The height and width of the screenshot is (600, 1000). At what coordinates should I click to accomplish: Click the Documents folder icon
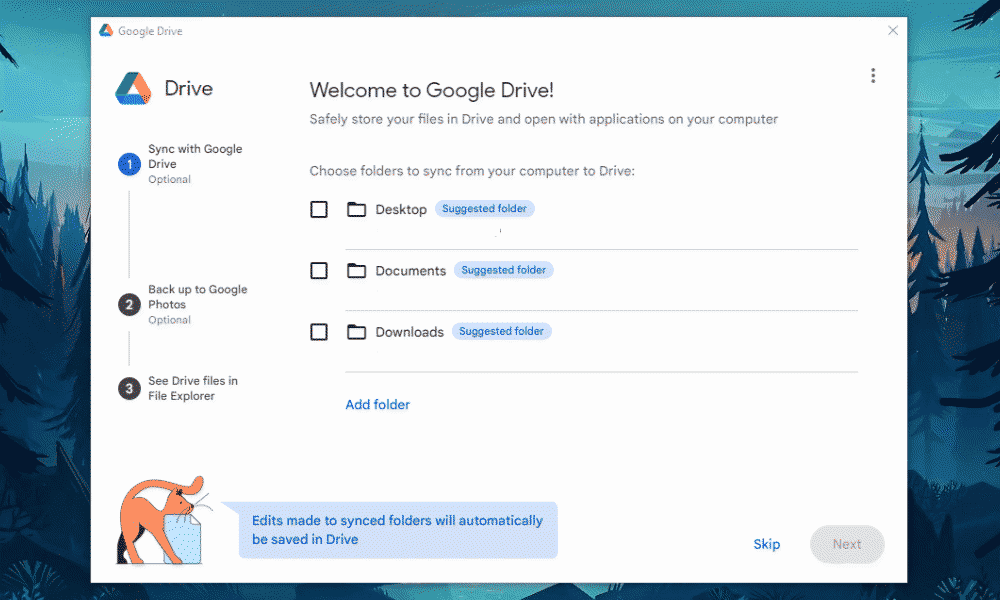(356, 271)
